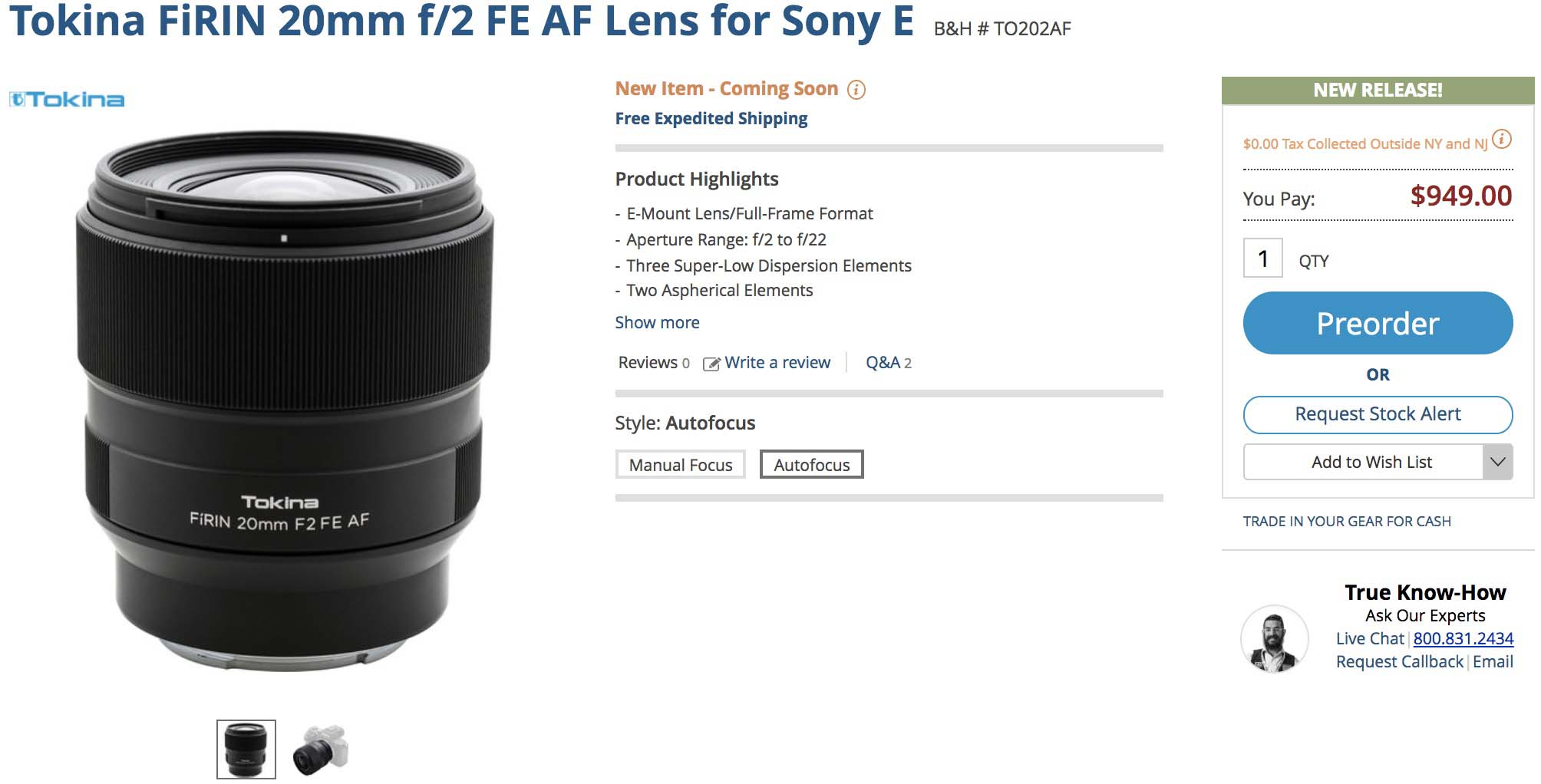Click the Tokina brand logo
The height and width of the screenshot is (784, 1541).
(67, 100)
